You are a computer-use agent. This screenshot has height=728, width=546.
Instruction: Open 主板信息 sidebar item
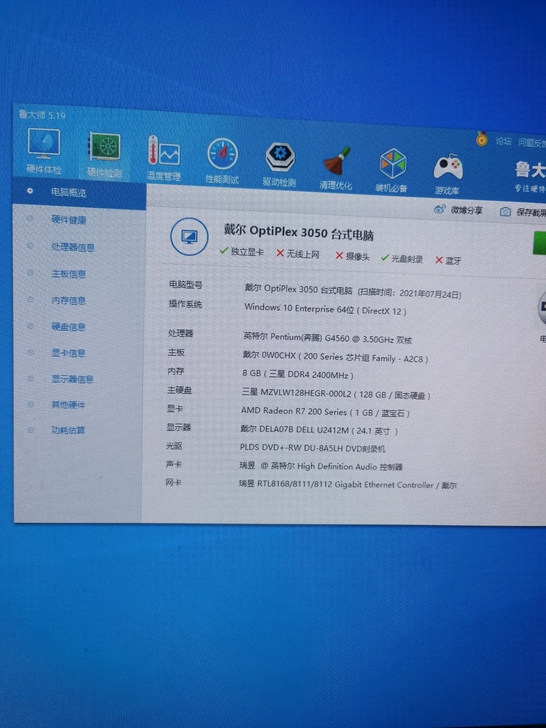69,274
